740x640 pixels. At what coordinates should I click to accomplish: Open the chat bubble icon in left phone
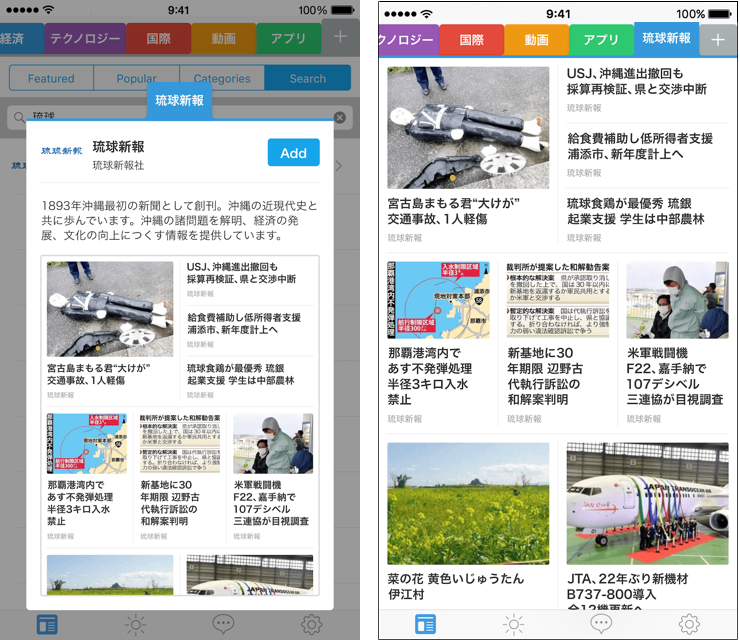pyautogui.click(x=223, y=624)
